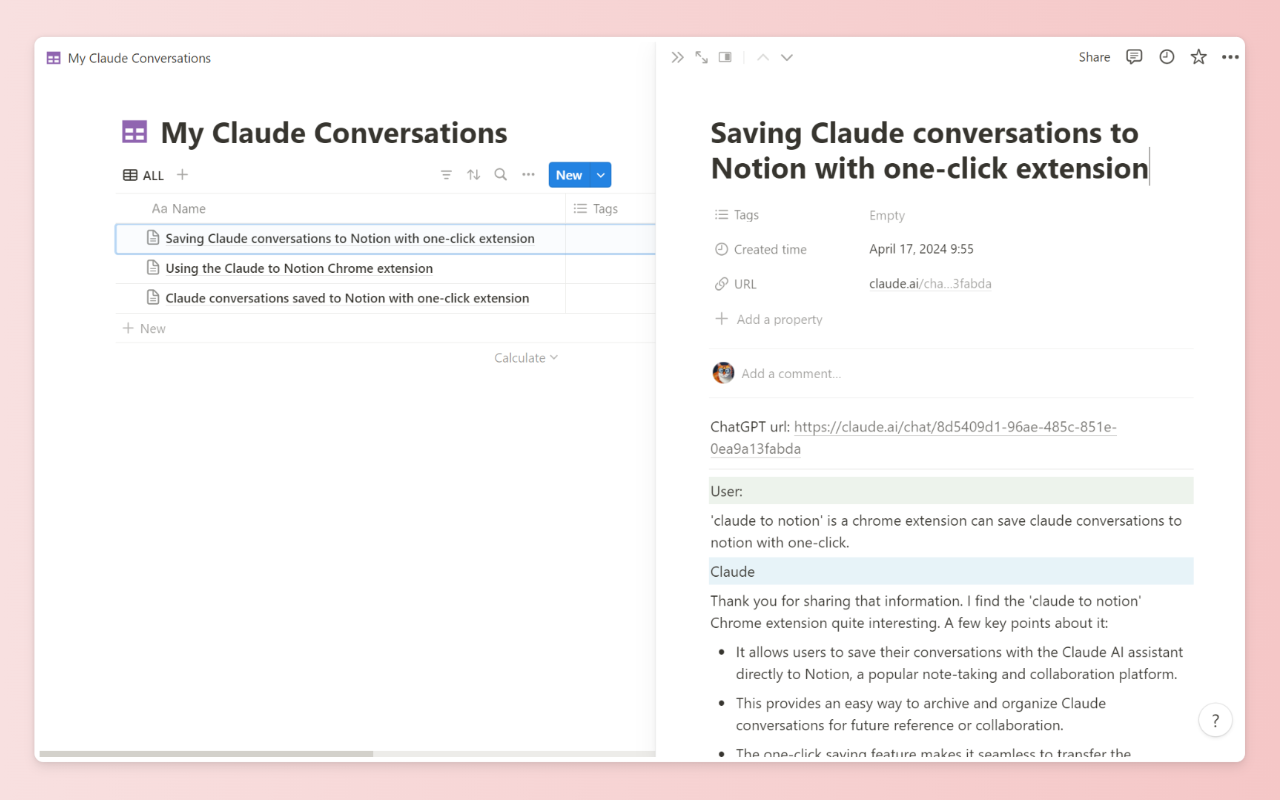Viewport: 1280px width, 800px height.
Task: Click the My Claude Conversations breadcrumb
Action: coord(129,58)
